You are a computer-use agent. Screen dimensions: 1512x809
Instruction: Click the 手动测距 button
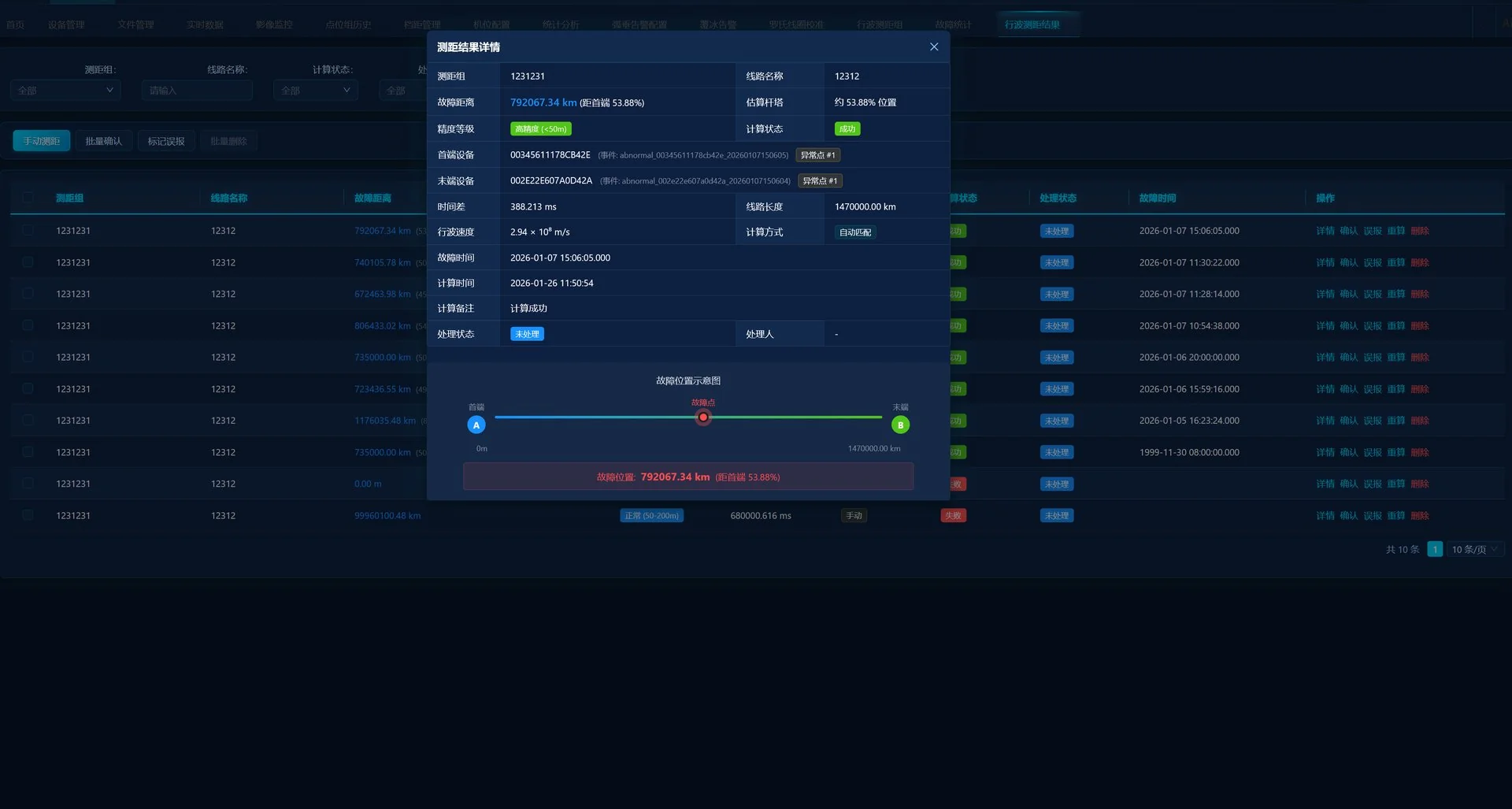point(42,141)
